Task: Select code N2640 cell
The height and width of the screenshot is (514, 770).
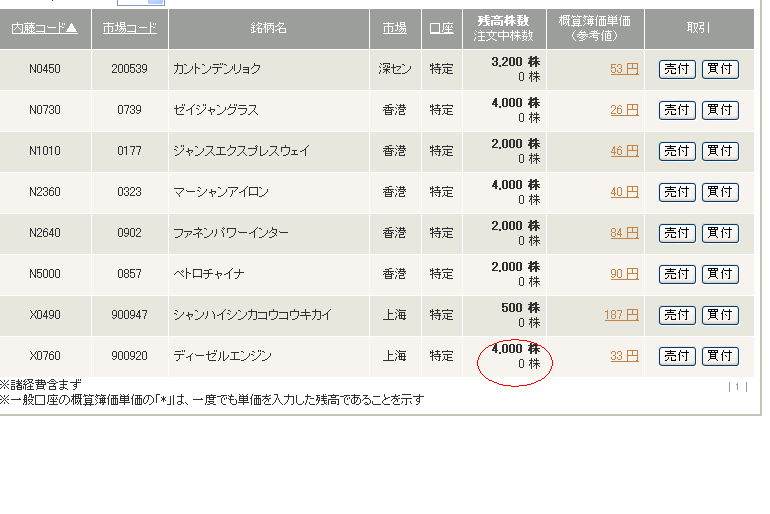Action: coord(45,233)
